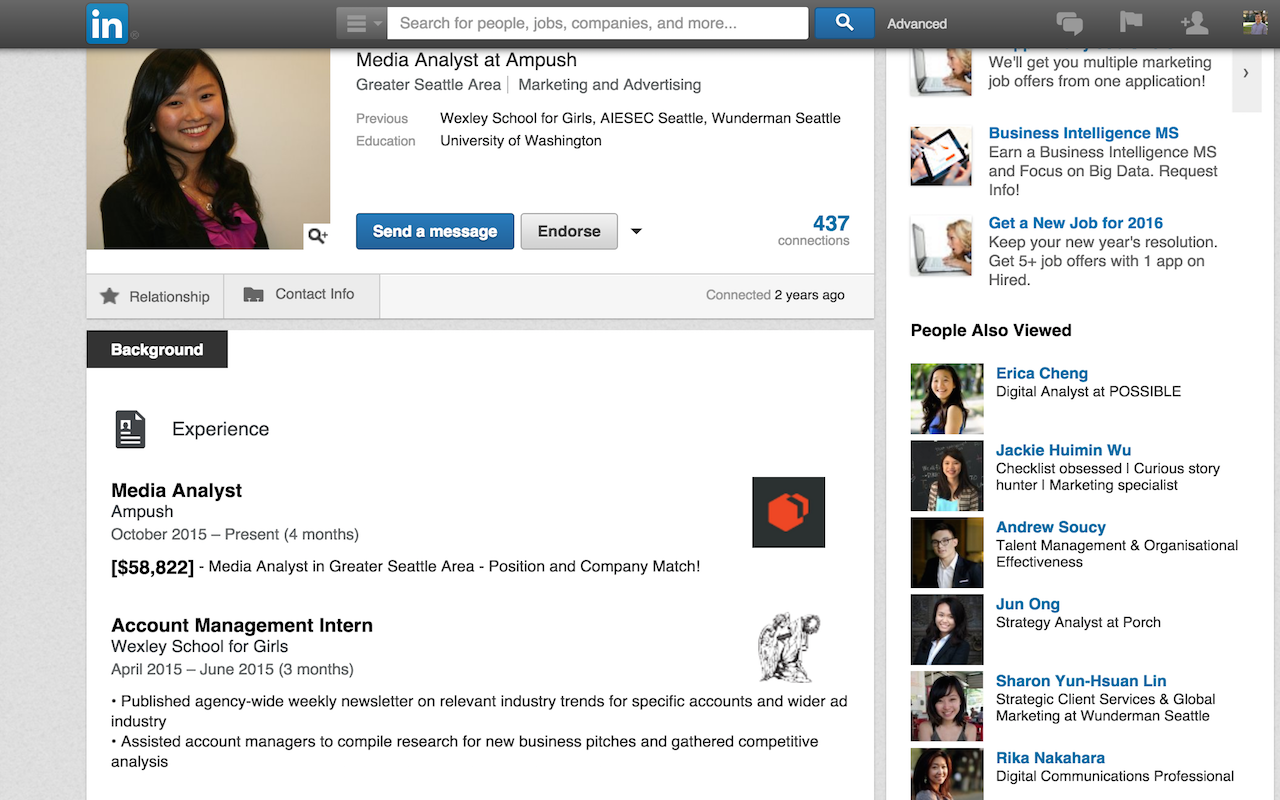This screenshot has height=800, width=1280.
Task: Click the Connected 2 years ago text
Action: pyautogui.click(x=775, y=295)
